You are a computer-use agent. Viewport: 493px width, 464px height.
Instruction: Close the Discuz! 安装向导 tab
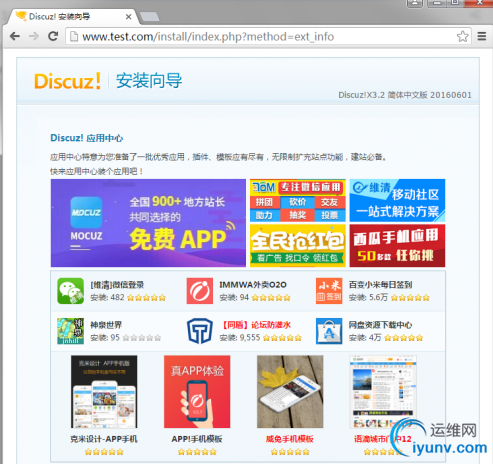tap(128, 17)
